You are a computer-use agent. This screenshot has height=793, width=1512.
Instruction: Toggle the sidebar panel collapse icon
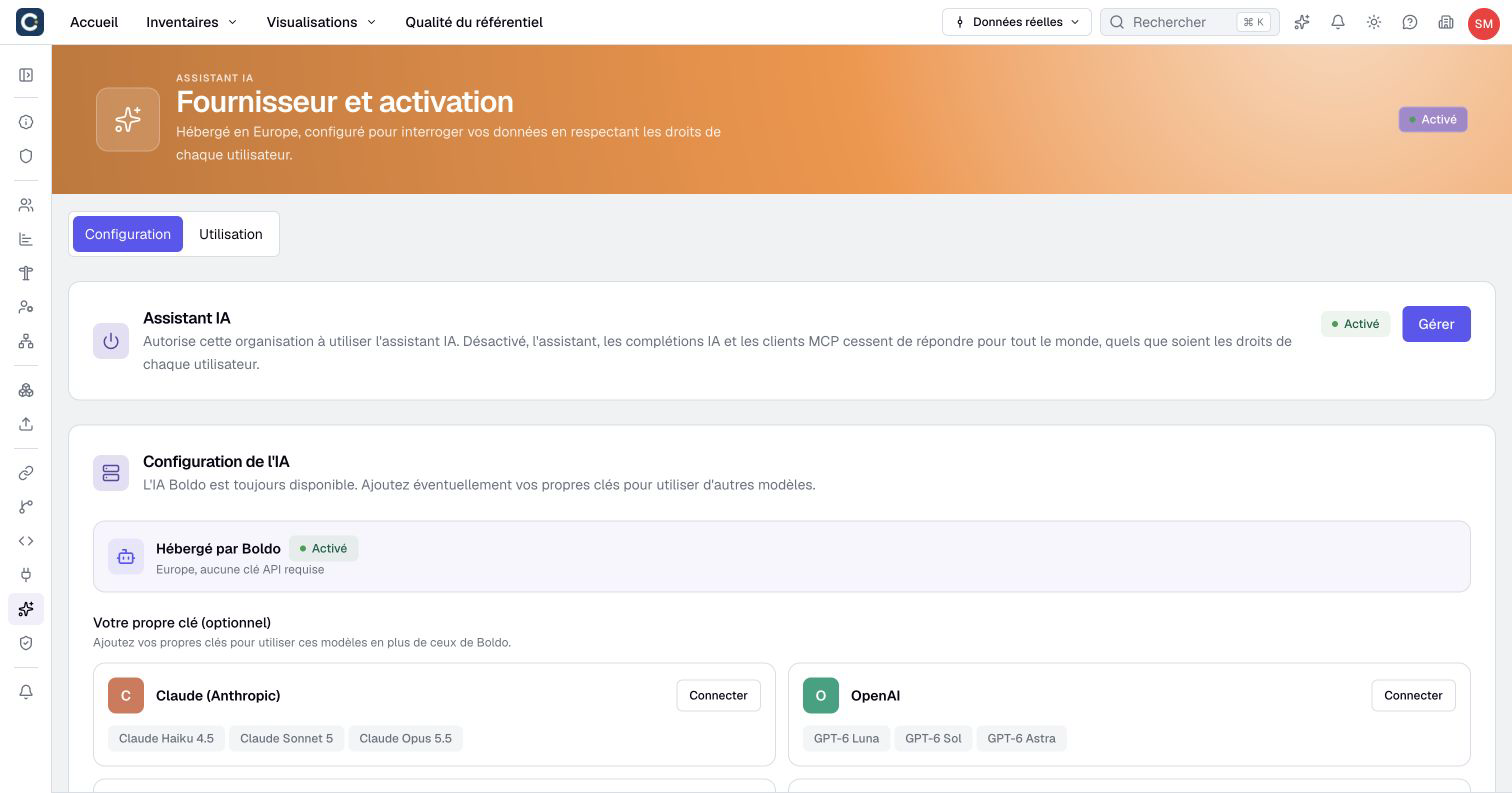tap(26, 75)
